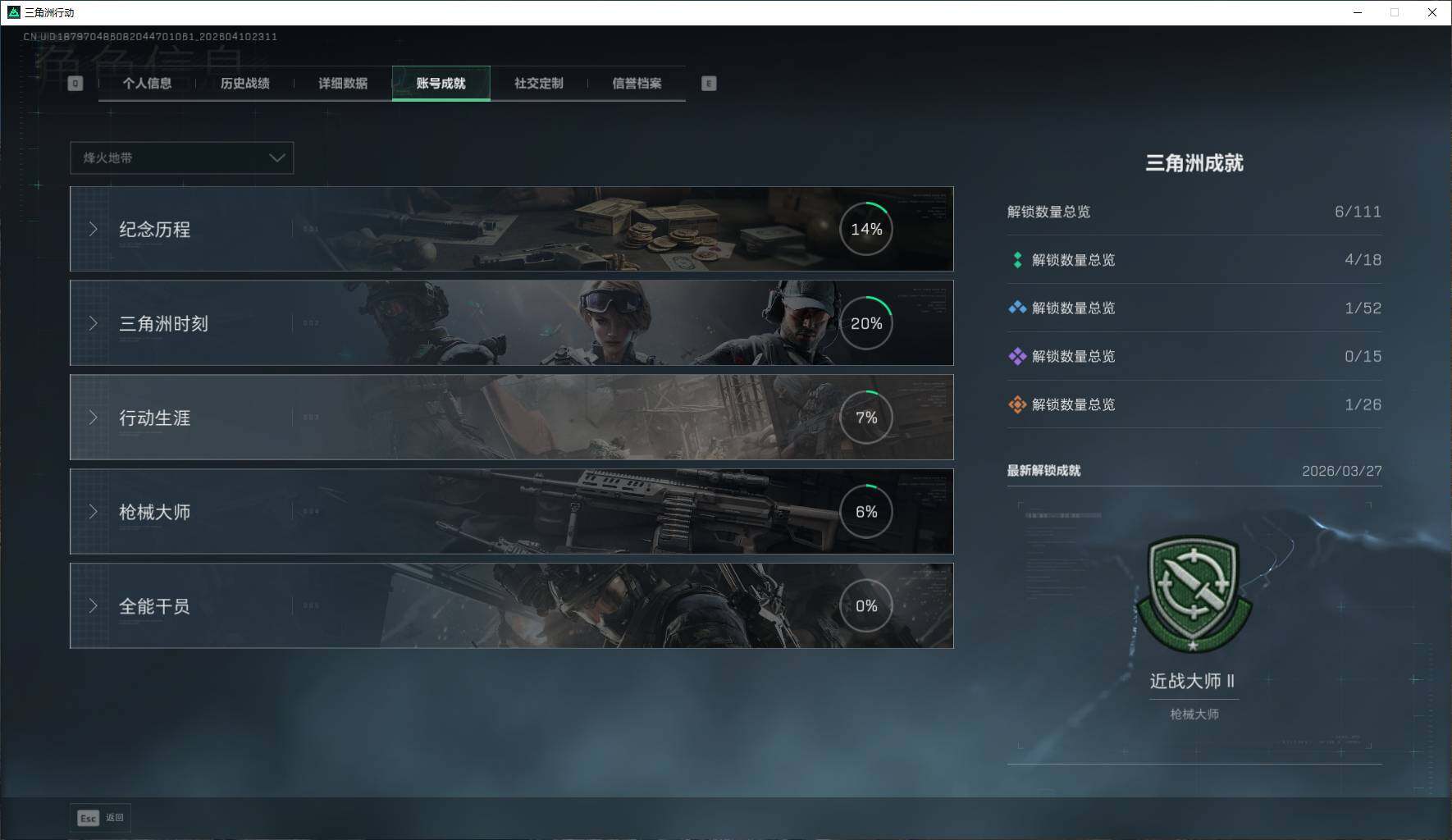Click the 近战大师 II achievement name
The image size is (1452, 840).
pyautogui.click(x=1193, y=681)
